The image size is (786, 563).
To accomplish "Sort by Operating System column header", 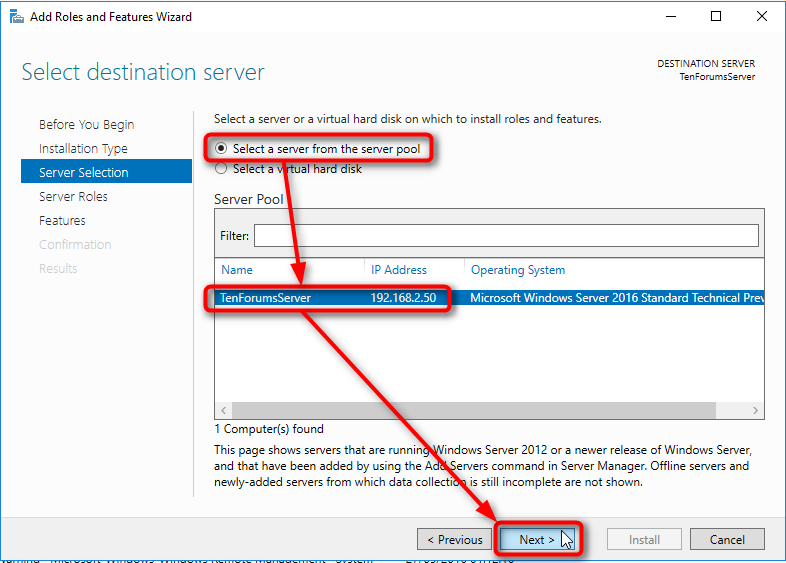I will (x=518, y=270).
